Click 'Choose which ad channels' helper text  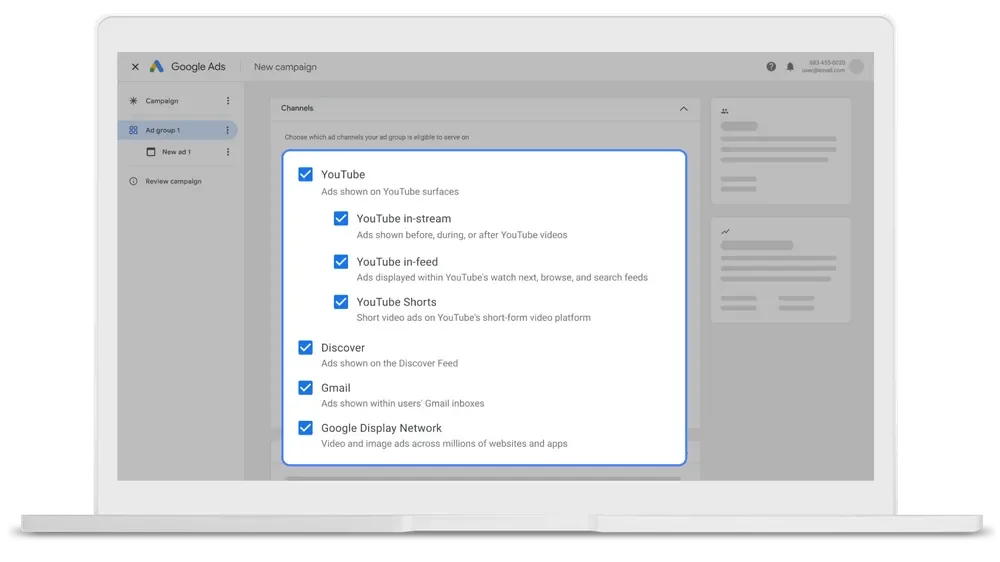pos(377,137)
